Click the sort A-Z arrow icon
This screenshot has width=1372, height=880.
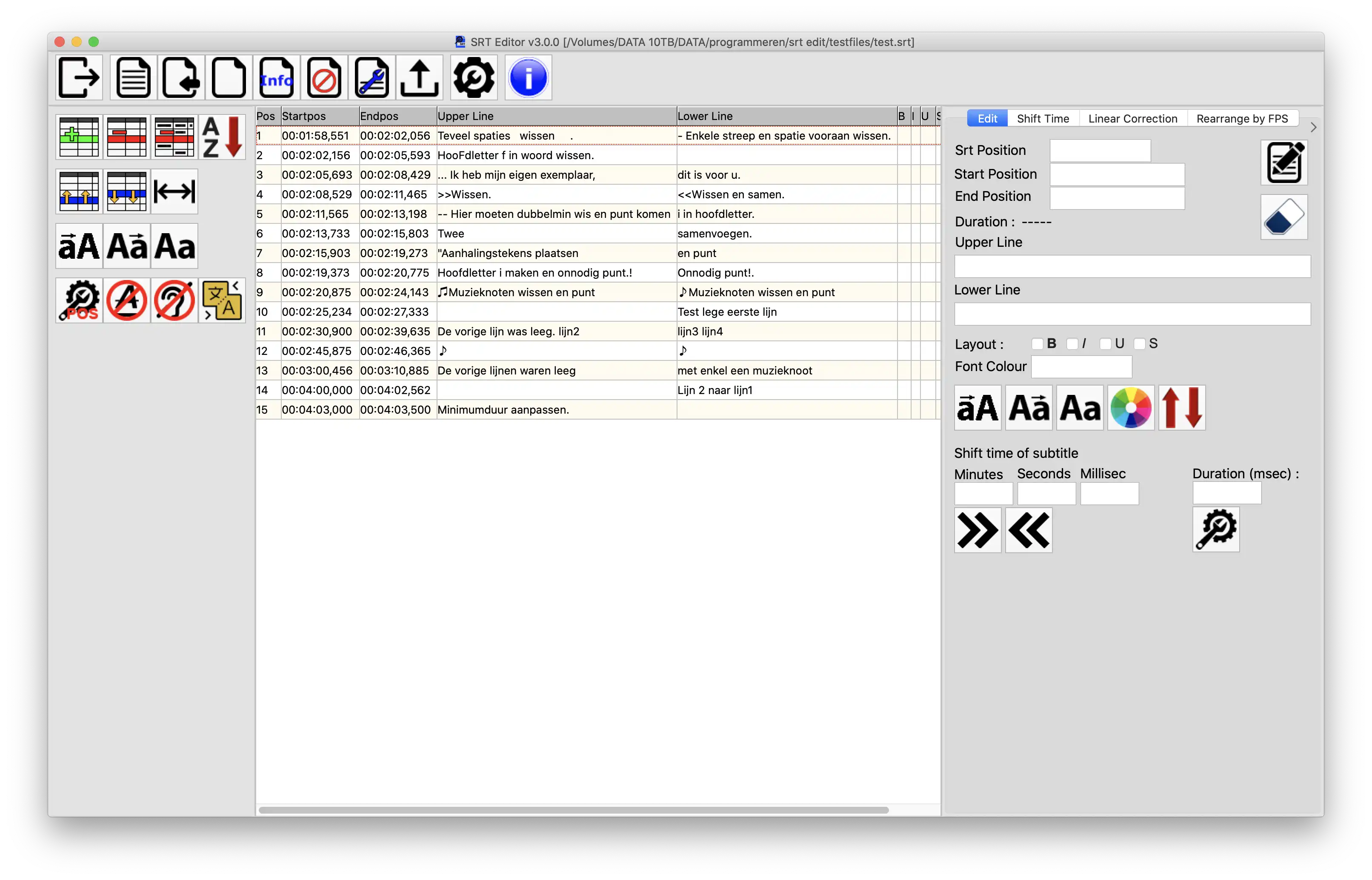(x=222, y=137)
